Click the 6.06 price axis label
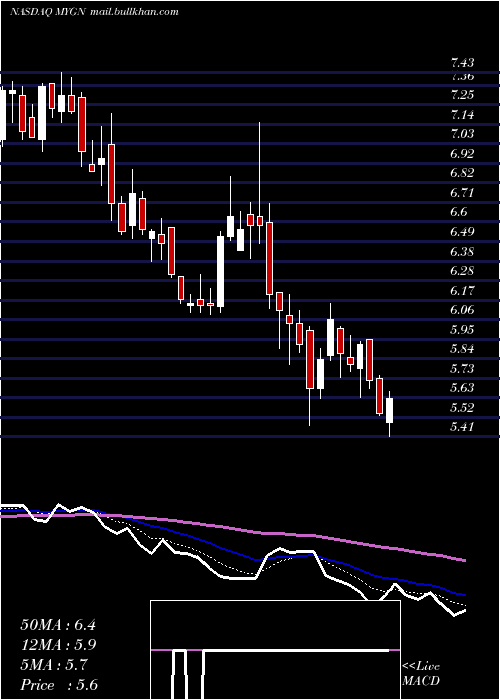The height and width of the screenshot is (700, 500). [x=462, y=310]
